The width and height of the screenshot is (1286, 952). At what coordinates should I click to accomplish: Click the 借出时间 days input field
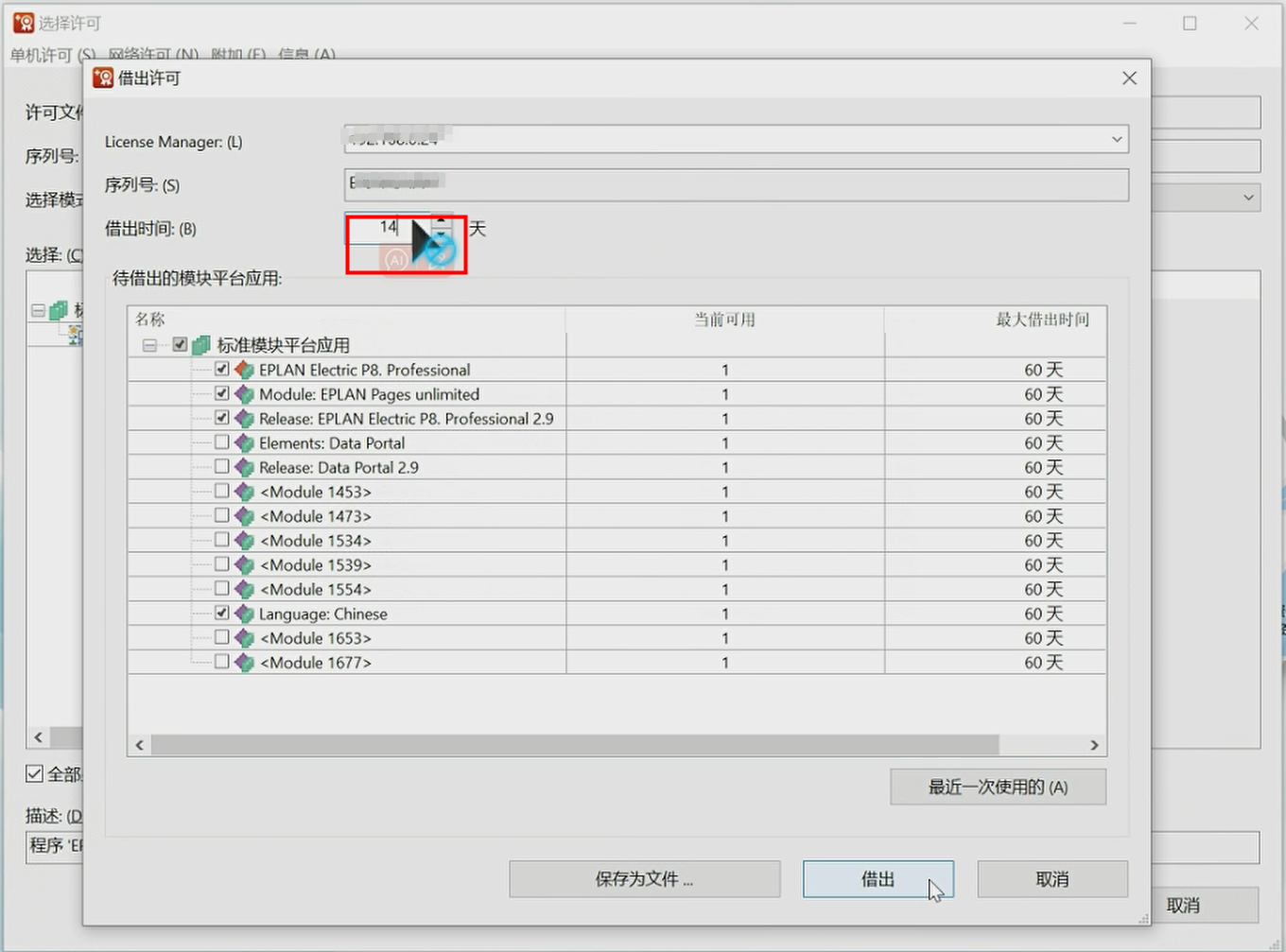[388, 228]
